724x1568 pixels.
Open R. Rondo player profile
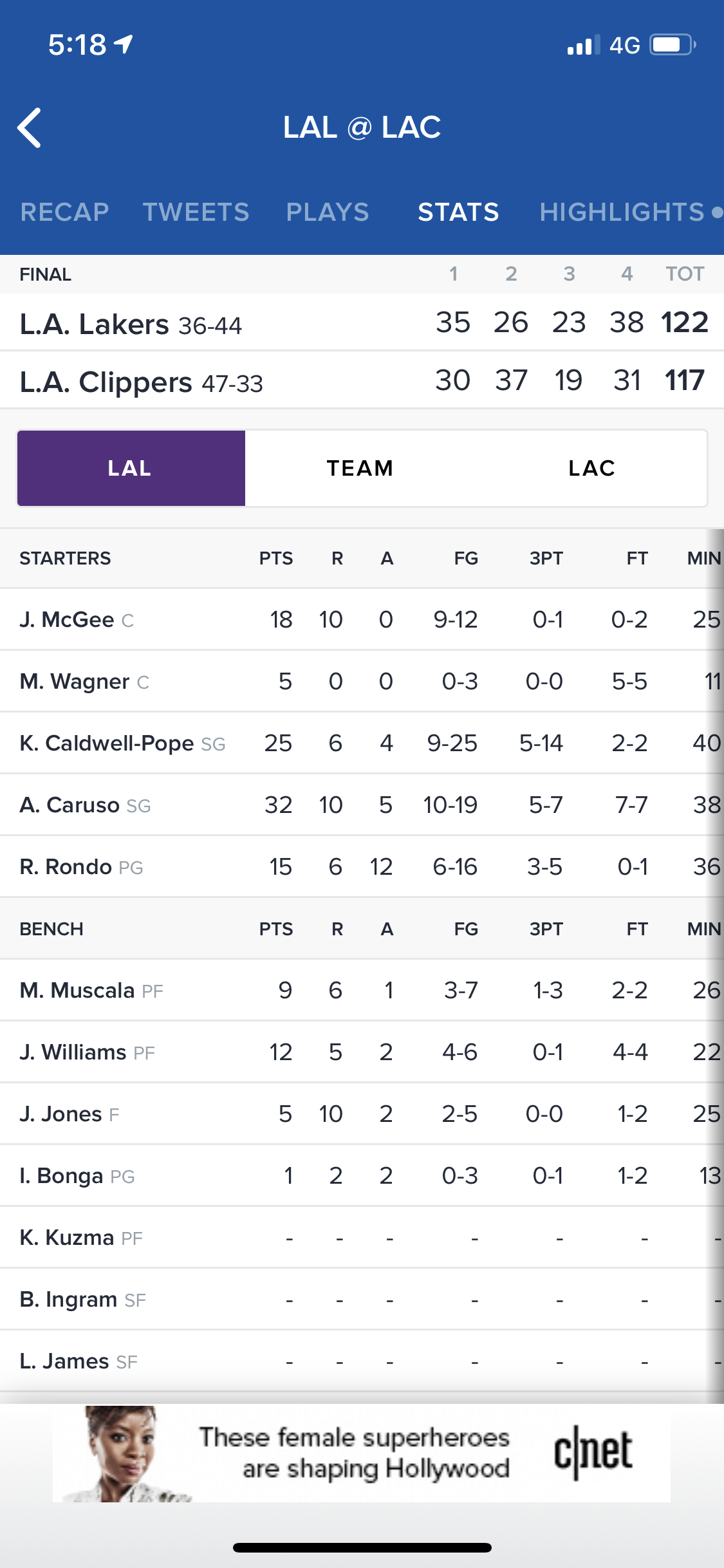pos(66,866)
